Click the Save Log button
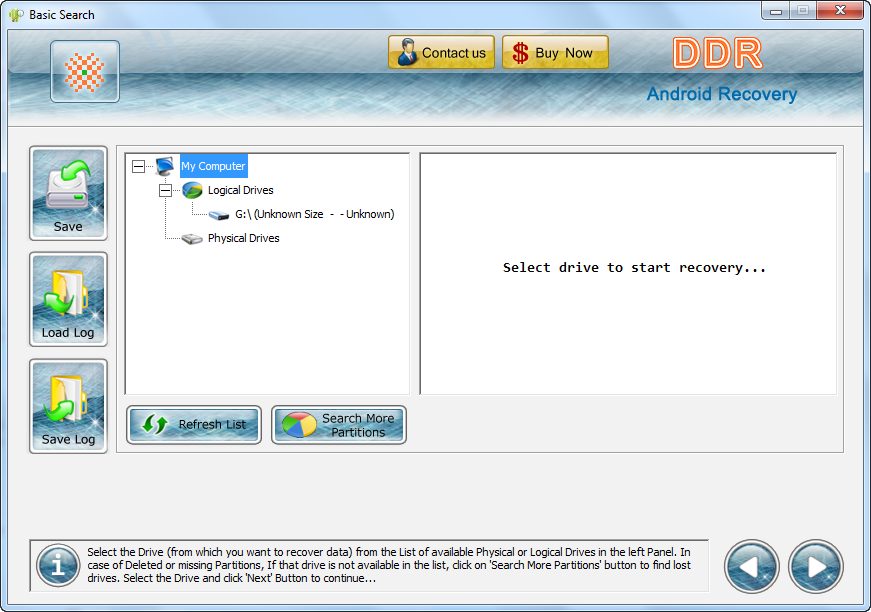This screenshot has width=871, height=612. point(68,406)
